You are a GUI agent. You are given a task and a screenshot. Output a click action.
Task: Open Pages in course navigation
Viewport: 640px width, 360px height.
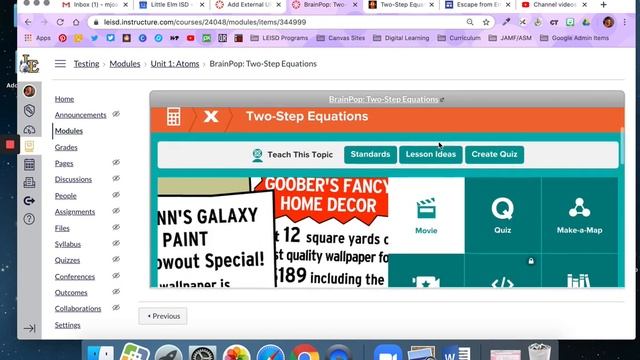tap(64, 163)
